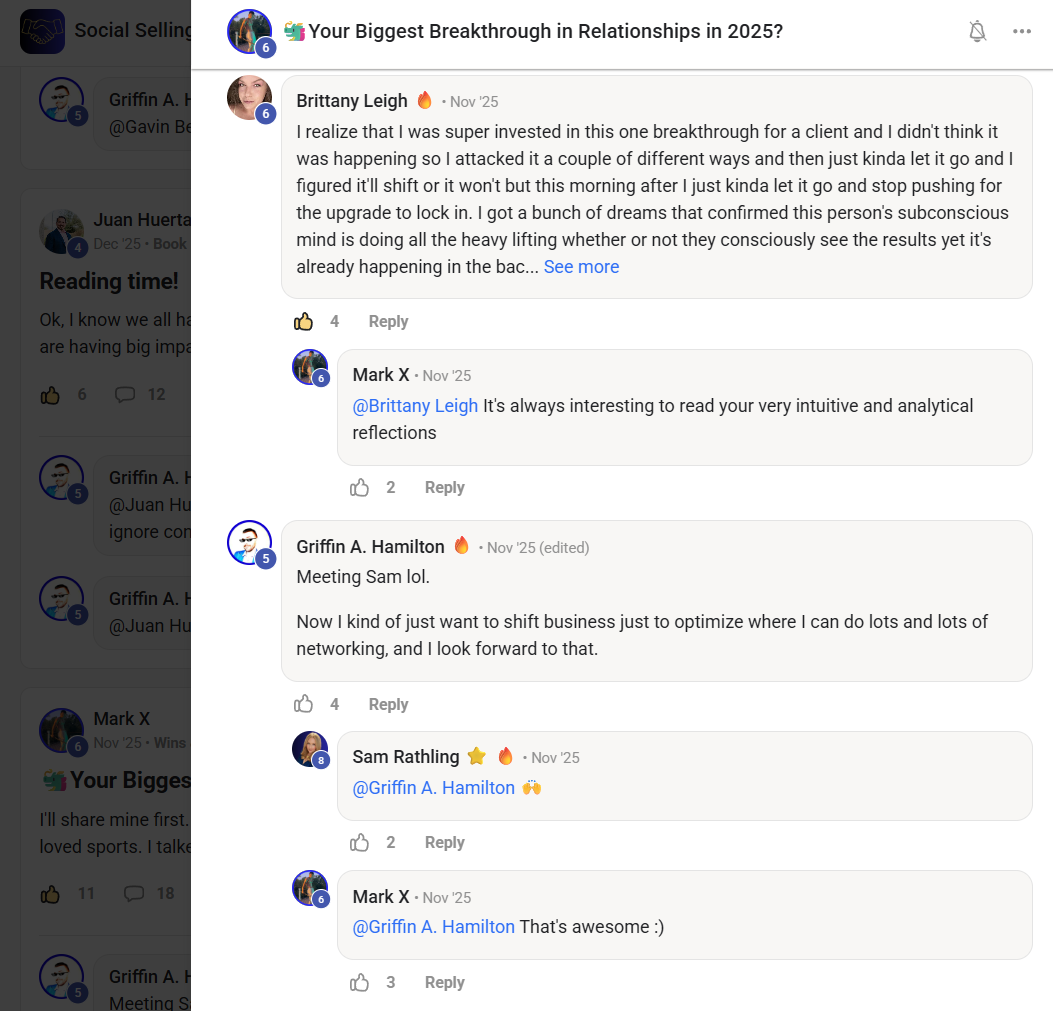Viewport: 1053px width, 1011px height.
Task: Open Brittany Leigh's profile avatar
Action: [248, 98]
